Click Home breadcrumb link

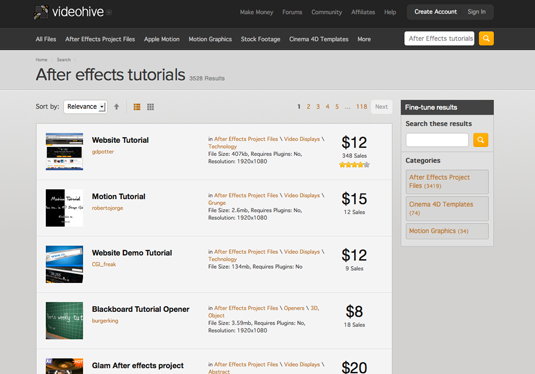point(41,60)
